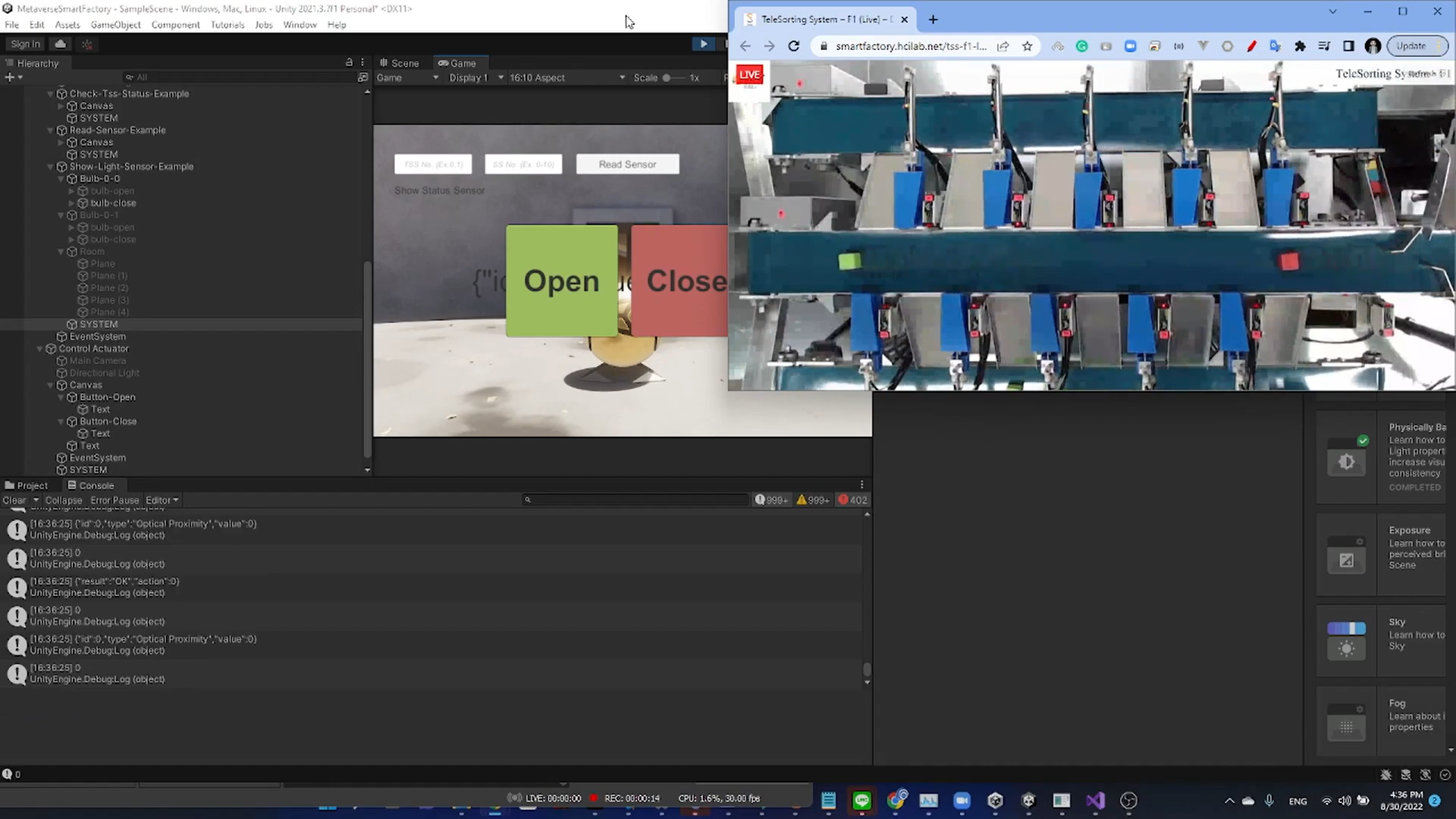This screenshot has height=819, width=1456.
Task: Open the GameObject menu
Action: 115,24
